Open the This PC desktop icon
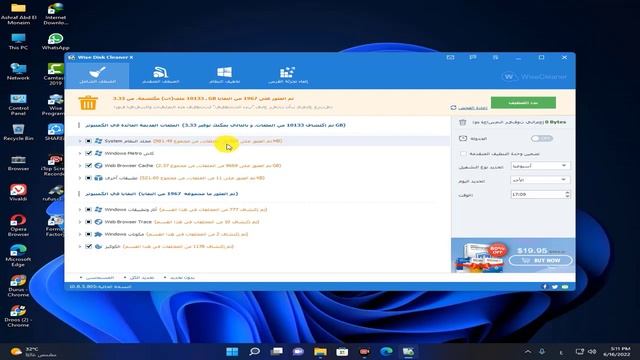The width and height of the screenshot is (640, 360). [18, 42]
